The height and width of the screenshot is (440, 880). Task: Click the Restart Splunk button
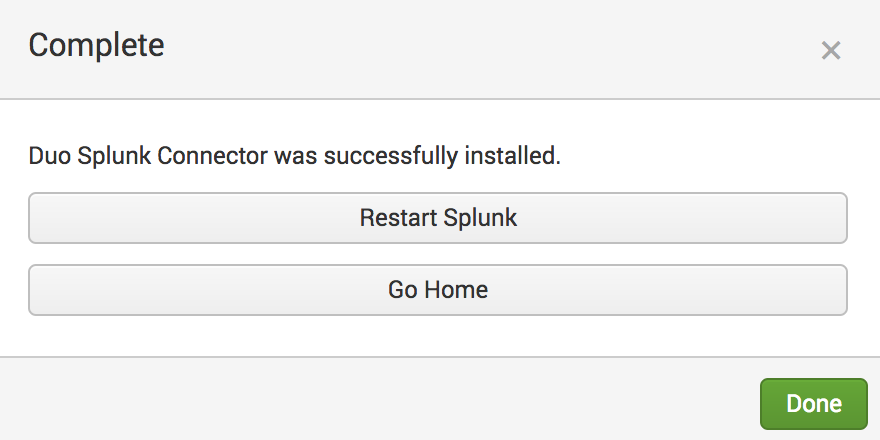click(438, 218)
